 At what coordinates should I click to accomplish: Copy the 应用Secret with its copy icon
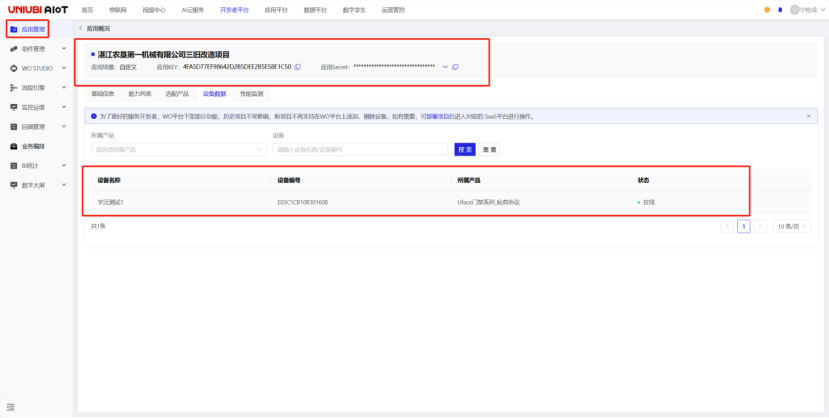[455, 67]
